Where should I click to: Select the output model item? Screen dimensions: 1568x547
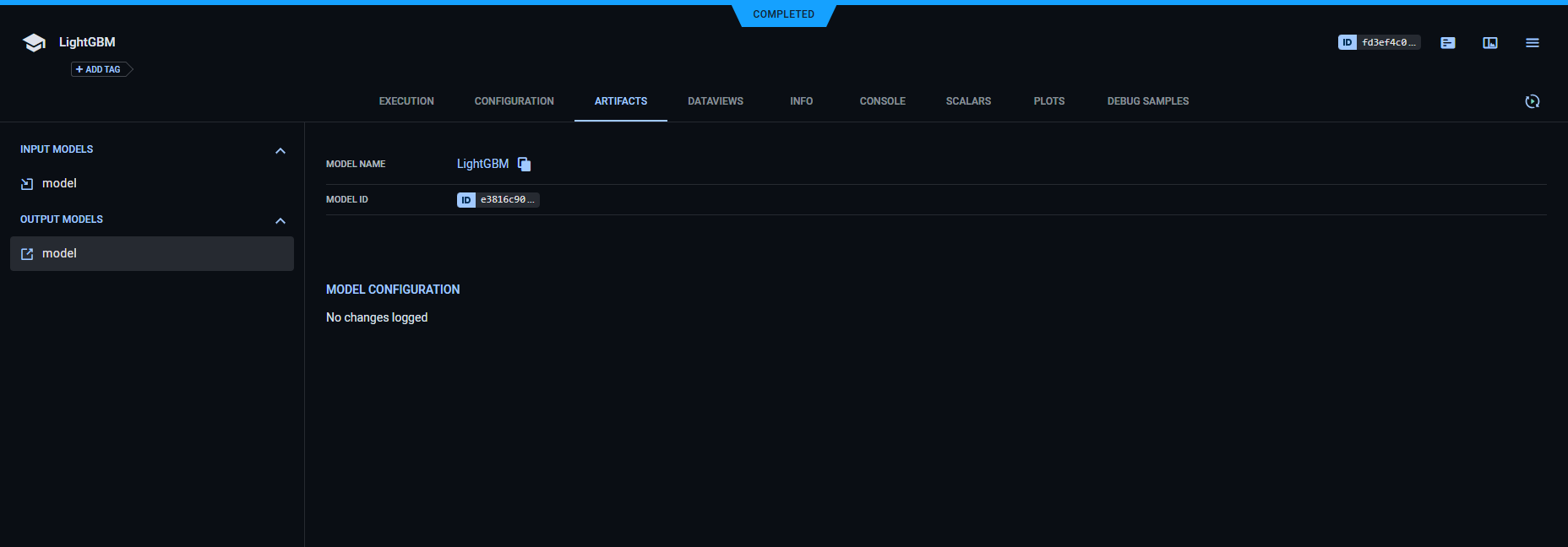click(x=59, y=253)
